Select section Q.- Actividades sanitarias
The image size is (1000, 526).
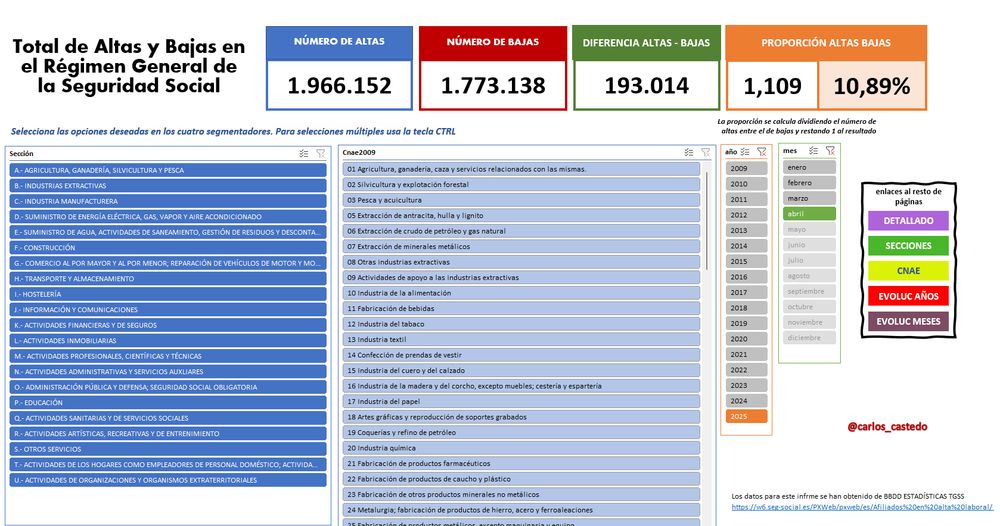point(168,418)
